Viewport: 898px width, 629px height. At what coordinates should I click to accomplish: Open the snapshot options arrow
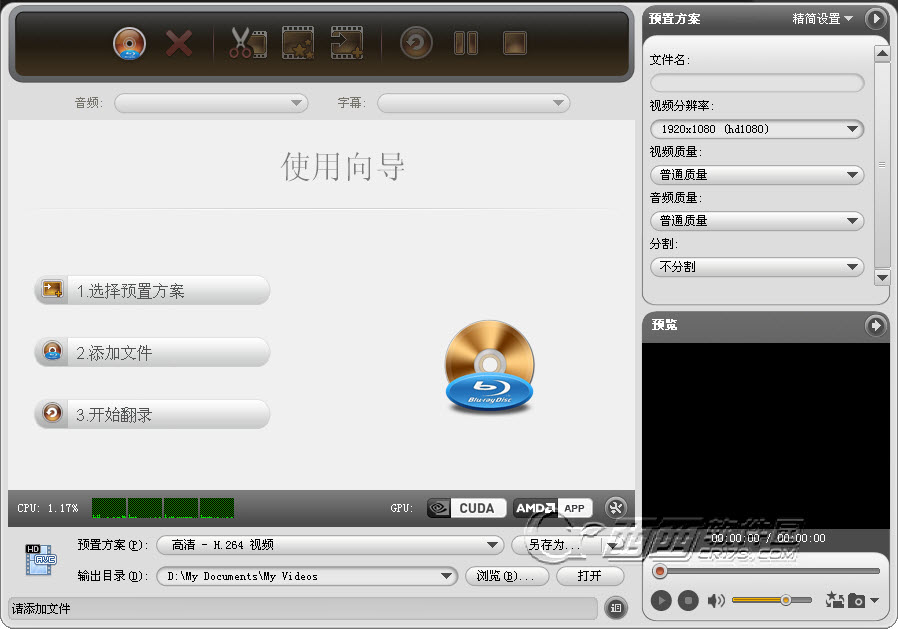click(x=874, y=600)
